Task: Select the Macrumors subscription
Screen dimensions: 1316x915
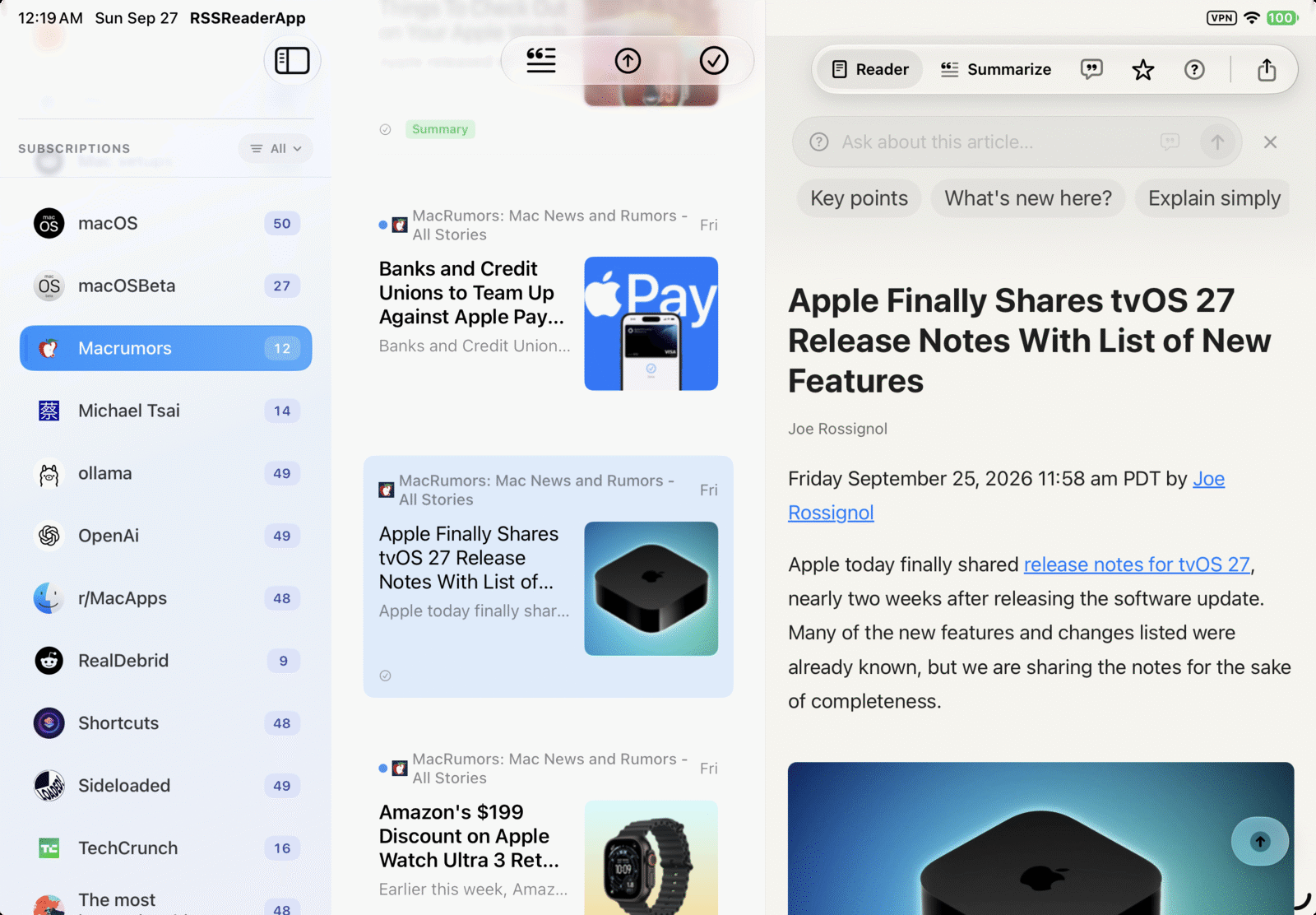Action: click(x=166, y=348)
